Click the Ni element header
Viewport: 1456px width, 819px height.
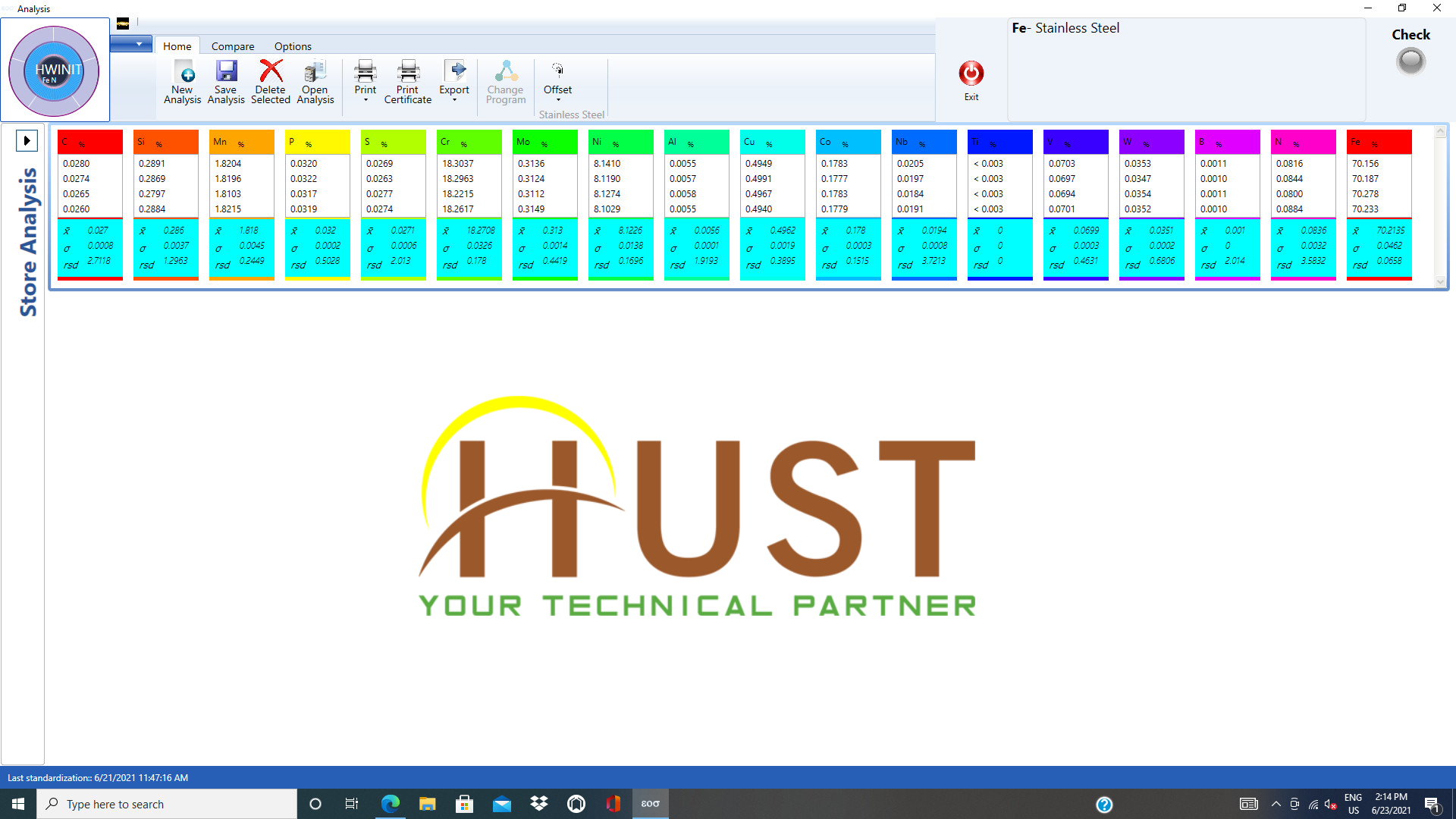pyautogui.click(x=621, y=142)
